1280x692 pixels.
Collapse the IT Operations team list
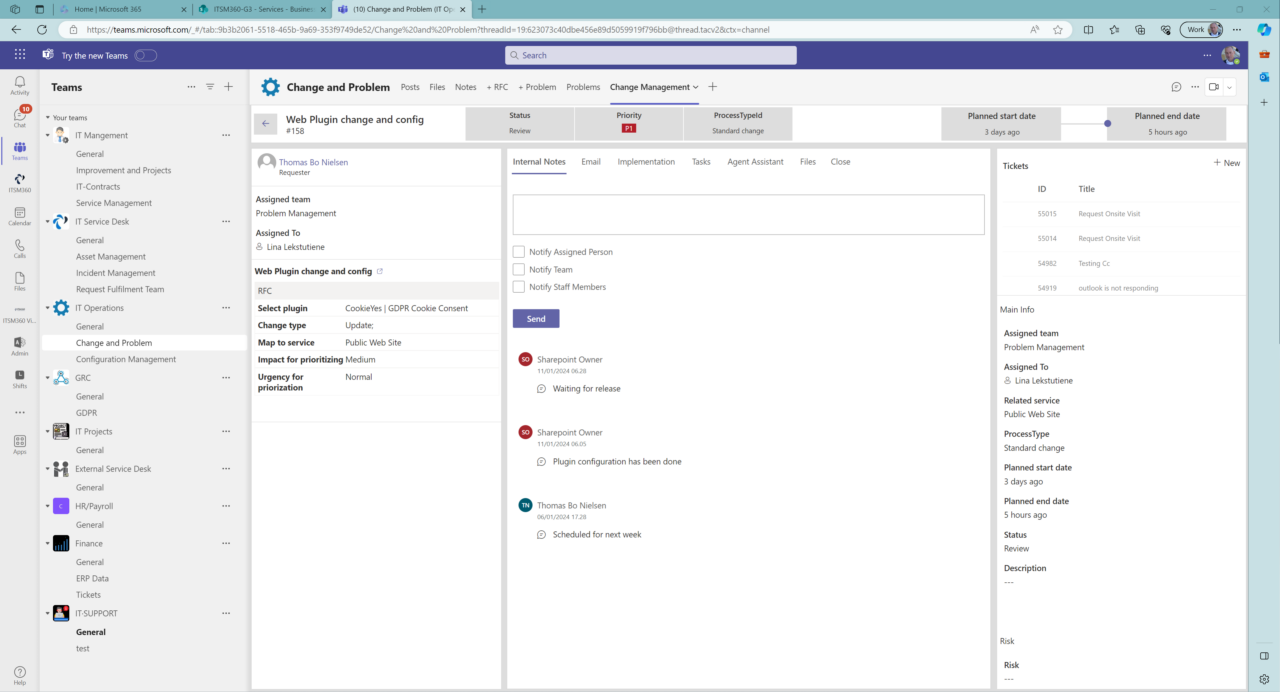46,307
